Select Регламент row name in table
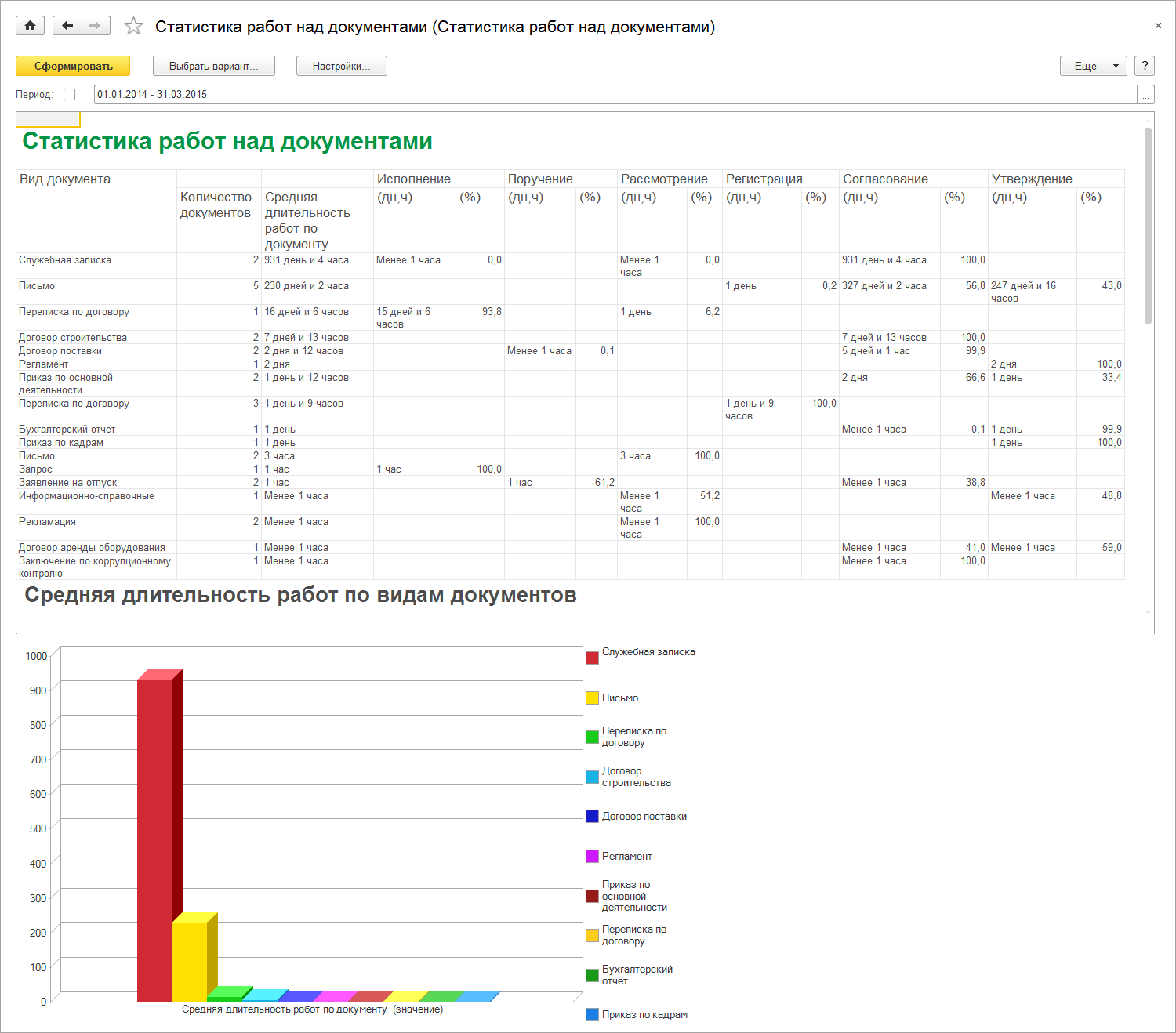Viewport: 1176px width, 1033px height. tap(43, 364)
